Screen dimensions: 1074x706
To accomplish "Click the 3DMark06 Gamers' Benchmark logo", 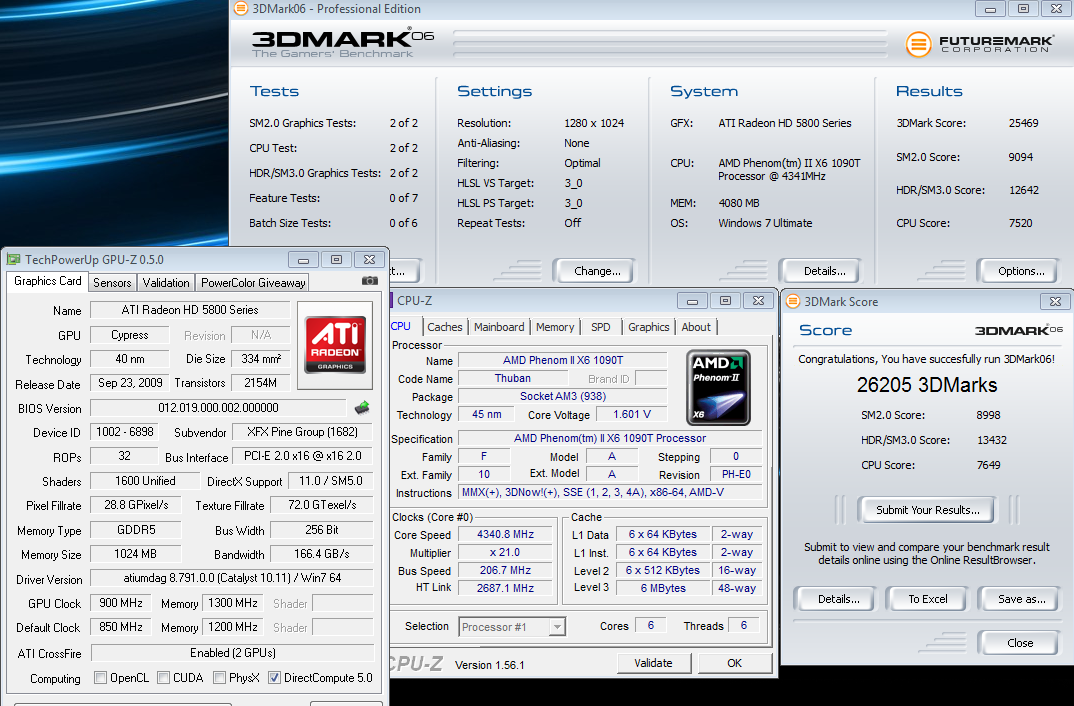I will [342, 43].
